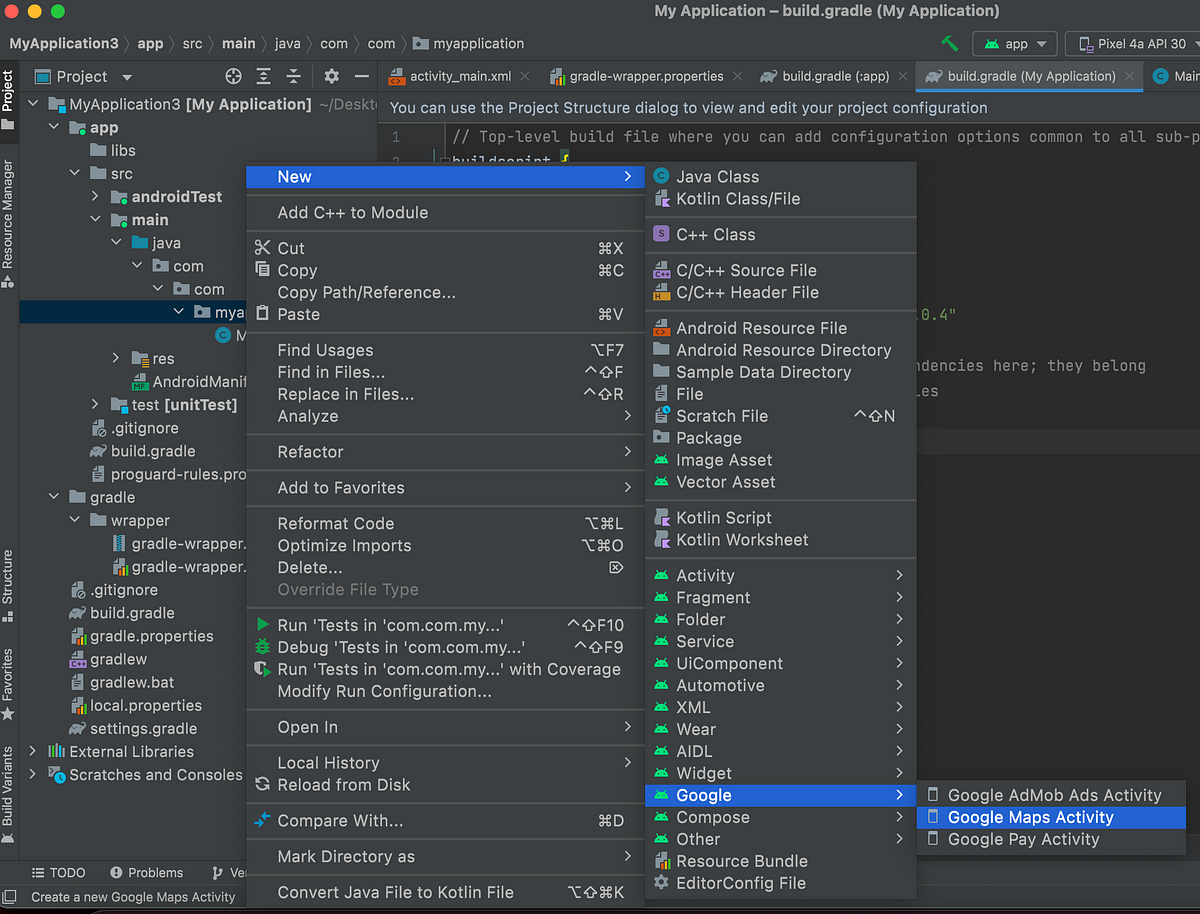This screenshot has width=1200, height=914.
Task: Open the app run configuration dropdown
Action: click(1015, 44)
